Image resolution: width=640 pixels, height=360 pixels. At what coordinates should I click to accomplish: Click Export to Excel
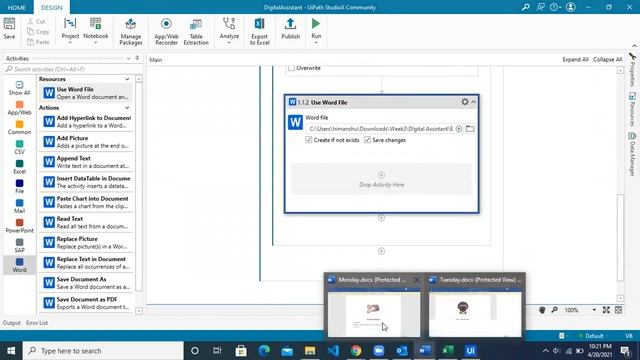pos(260,31)
